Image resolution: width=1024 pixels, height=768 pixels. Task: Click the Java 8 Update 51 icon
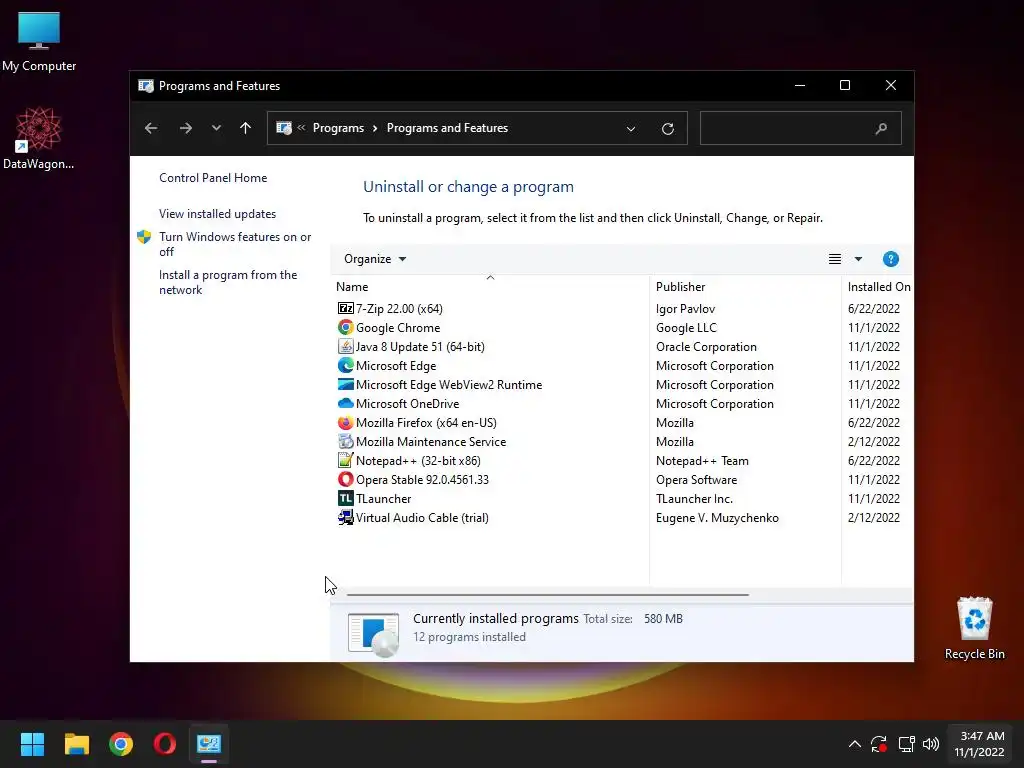(x=345, y=346)
